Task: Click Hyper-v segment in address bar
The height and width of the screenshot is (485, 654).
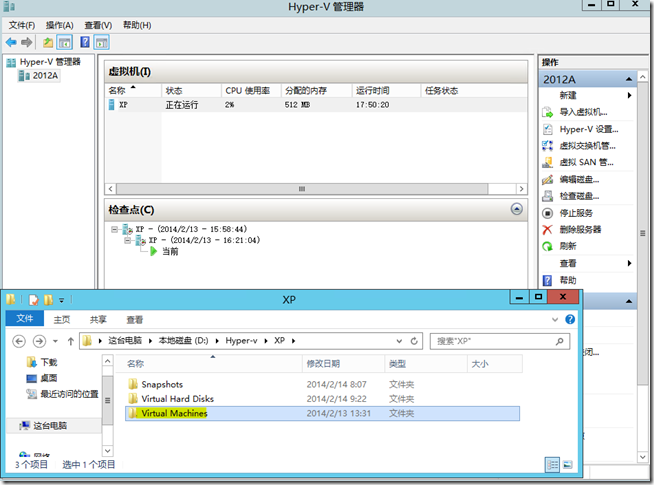Action: tap(241, 341)
